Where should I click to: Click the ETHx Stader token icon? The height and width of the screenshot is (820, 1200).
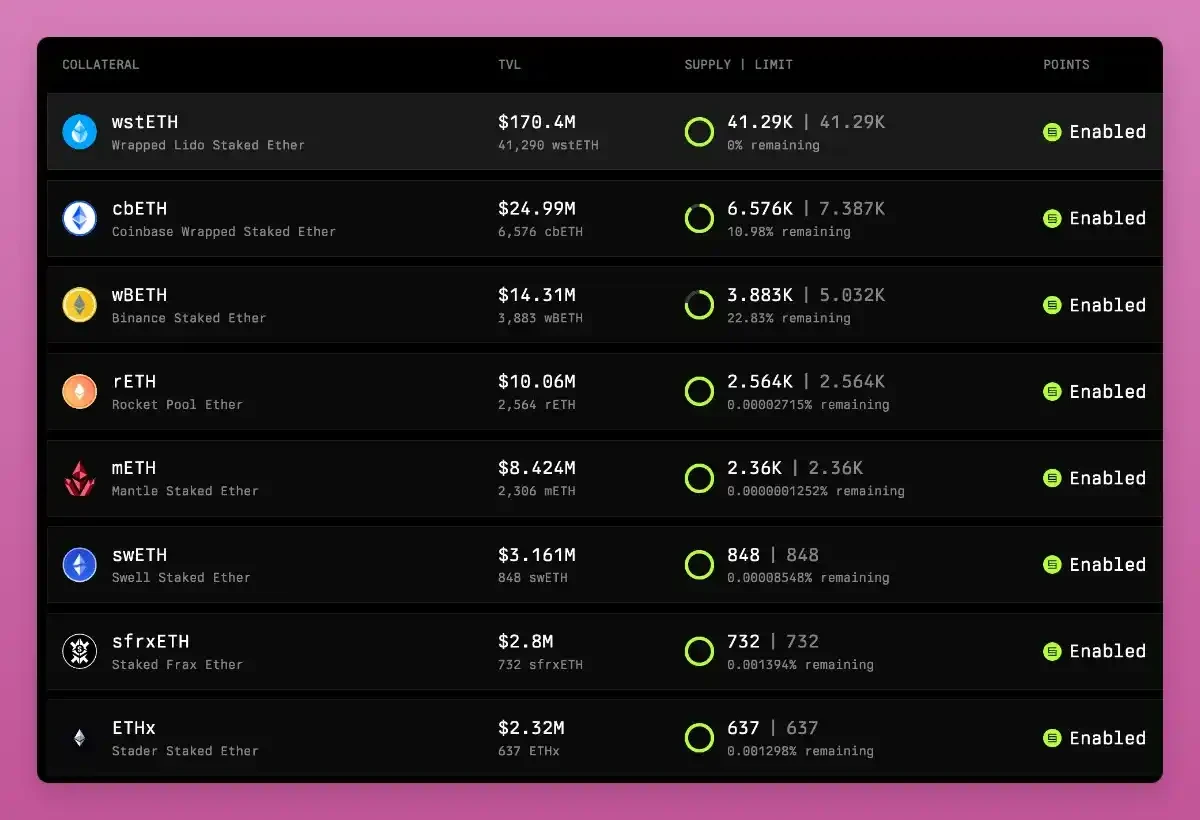click(80, 738)
